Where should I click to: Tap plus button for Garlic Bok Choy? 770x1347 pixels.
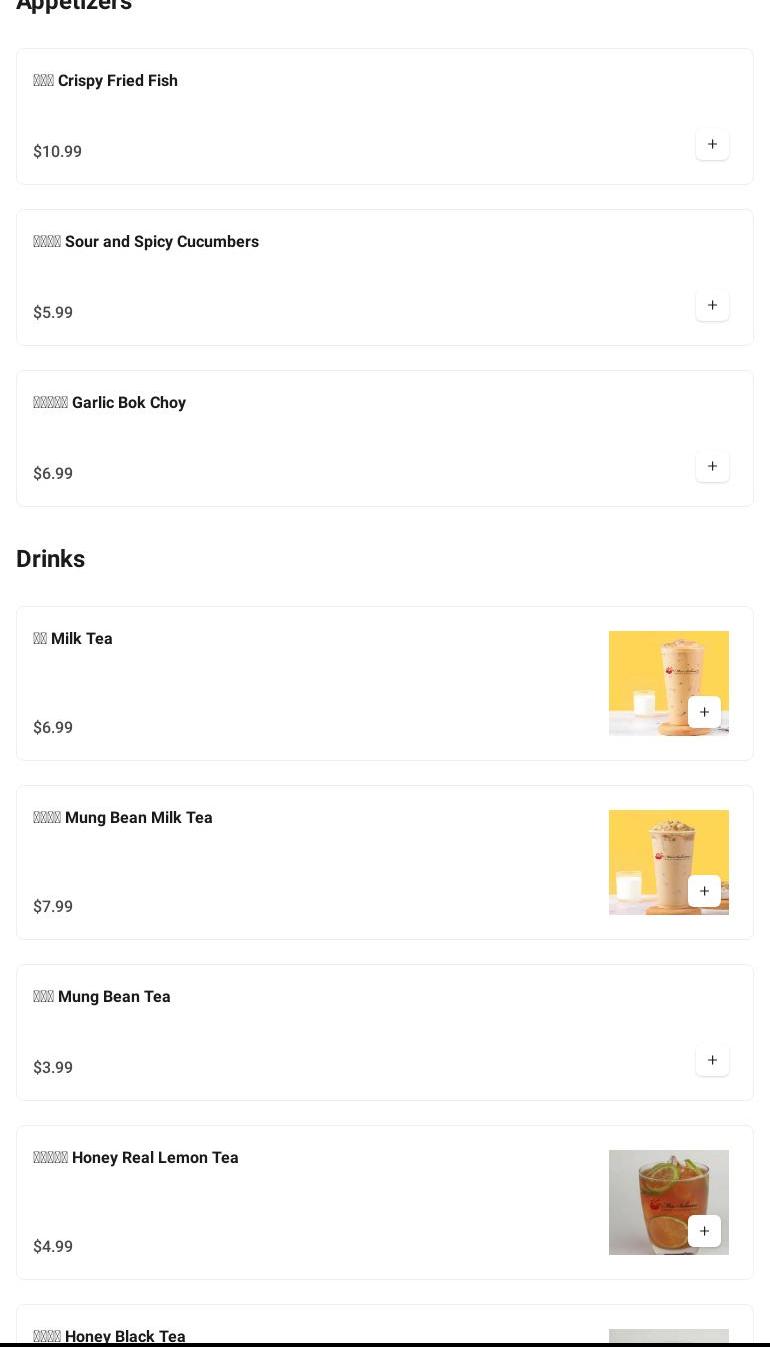[712, 467]
